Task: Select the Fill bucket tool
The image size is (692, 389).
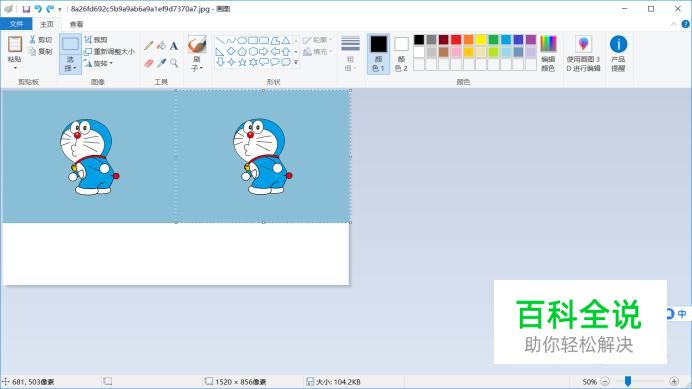Action: coord(162,45)
